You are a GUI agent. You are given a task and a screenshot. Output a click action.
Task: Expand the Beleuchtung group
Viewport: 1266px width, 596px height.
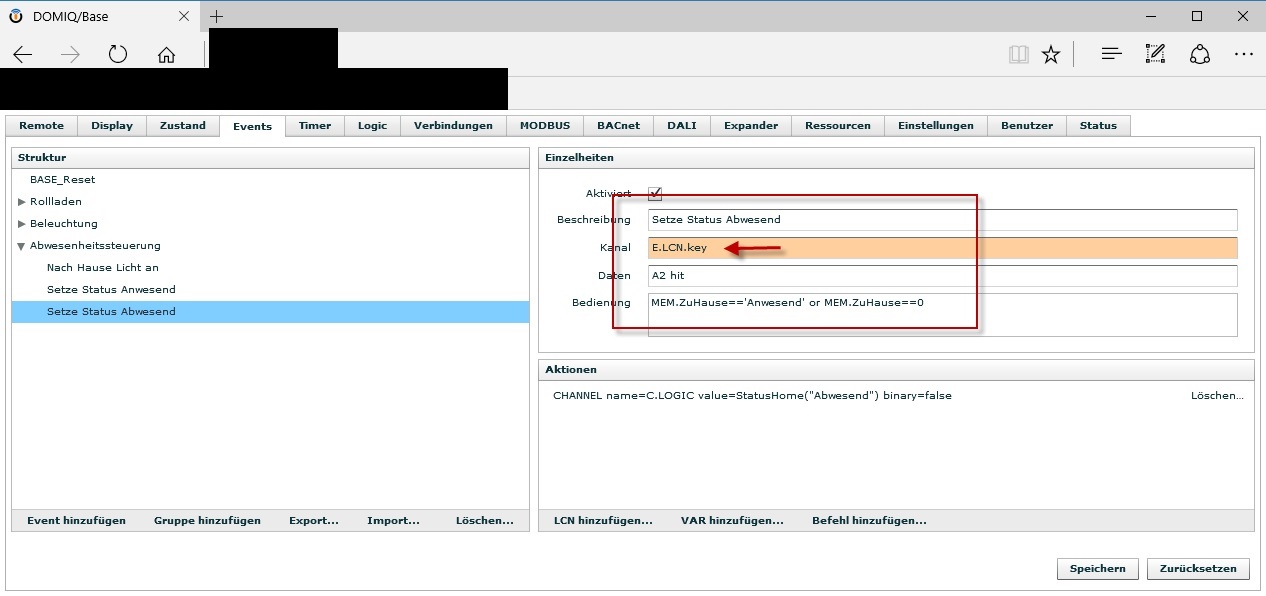[22, 224]
